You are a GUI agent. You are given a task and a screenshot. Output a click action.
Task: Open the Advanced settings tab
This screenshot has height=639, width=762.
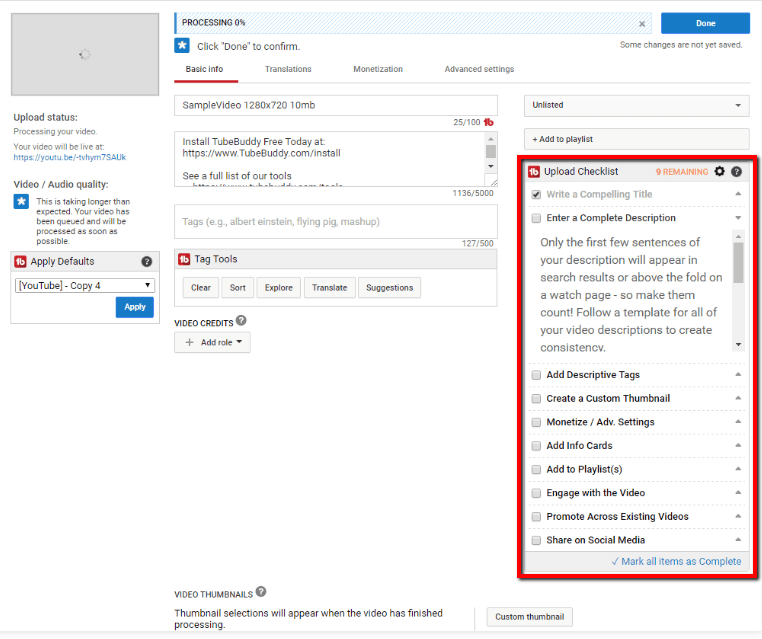(x=479, y=69)
